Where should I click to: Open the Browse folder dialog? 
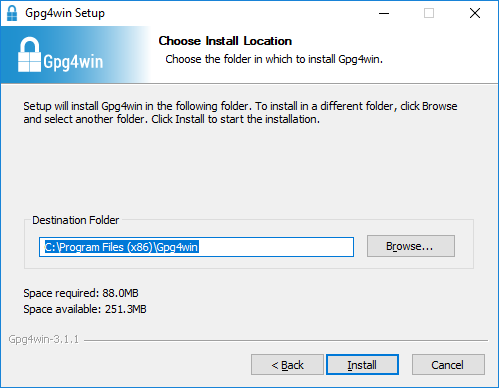[411, 246]
